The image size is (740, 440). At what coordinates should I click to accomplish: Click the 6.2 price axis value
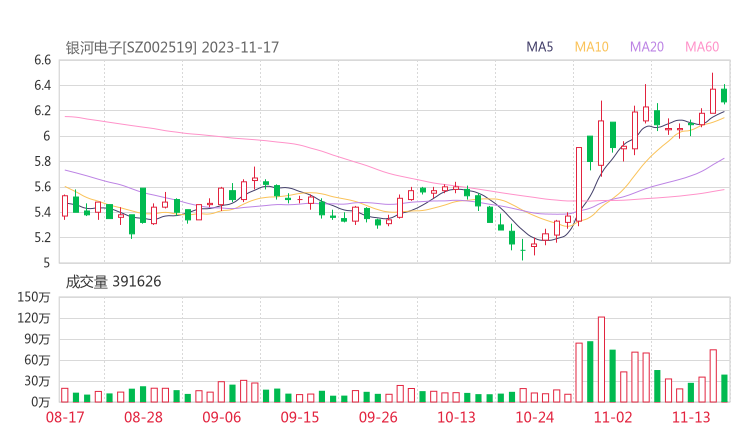coord(42,111)
